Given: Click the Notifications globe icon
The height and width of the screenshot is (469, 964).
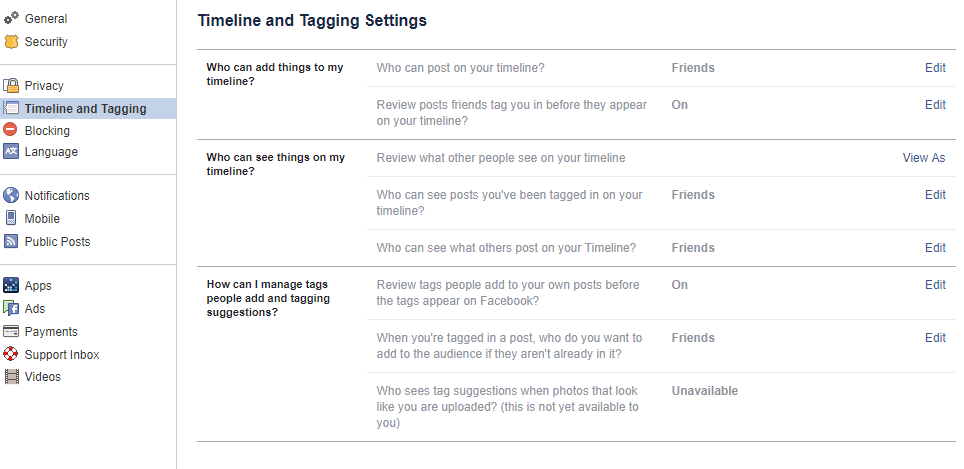Looking at the screenshot, I should click(x=11, y=195).
